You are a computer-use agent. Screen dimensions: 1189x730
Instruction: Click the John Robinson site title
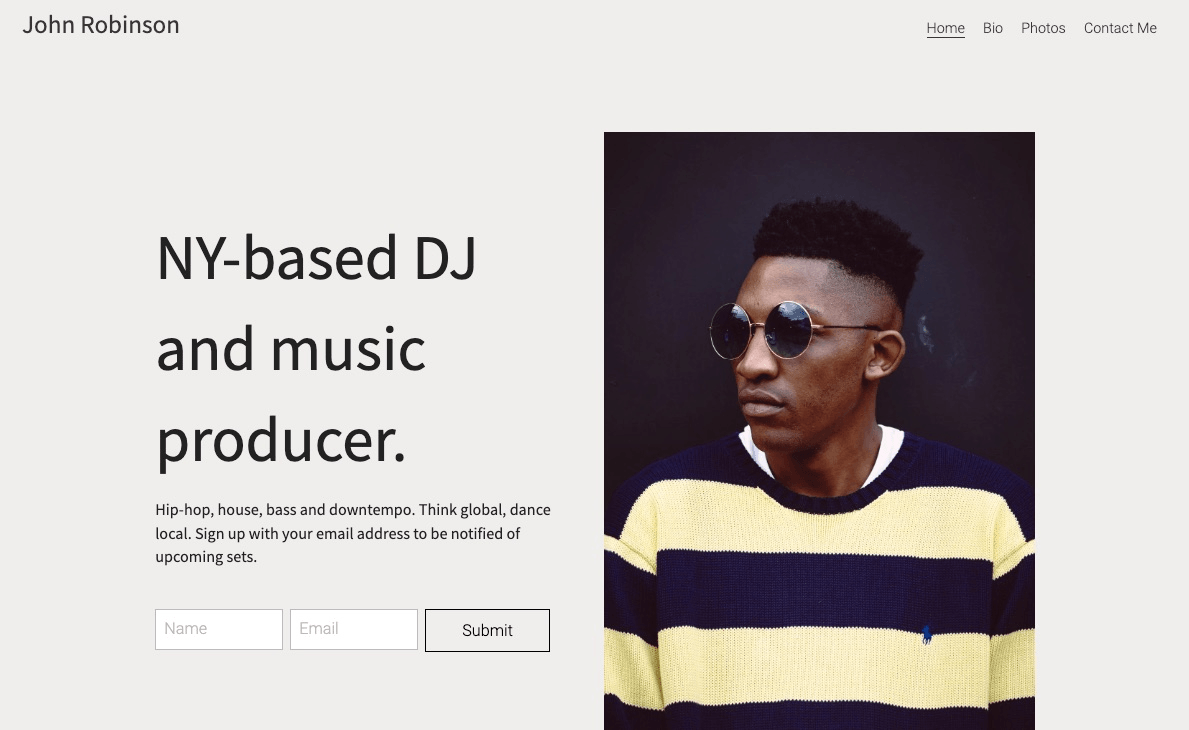100,24
